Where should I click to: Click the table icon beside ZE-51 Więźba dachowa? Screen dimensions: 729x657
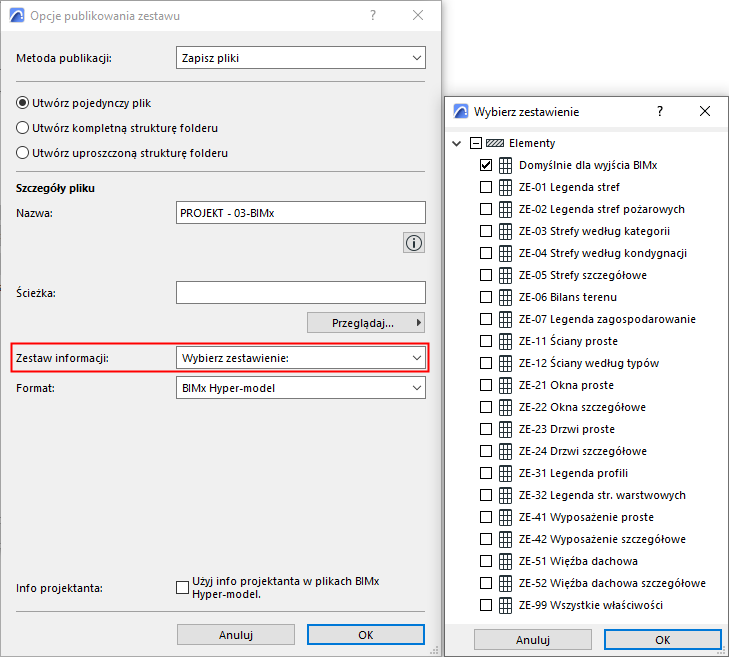(505, 561)
